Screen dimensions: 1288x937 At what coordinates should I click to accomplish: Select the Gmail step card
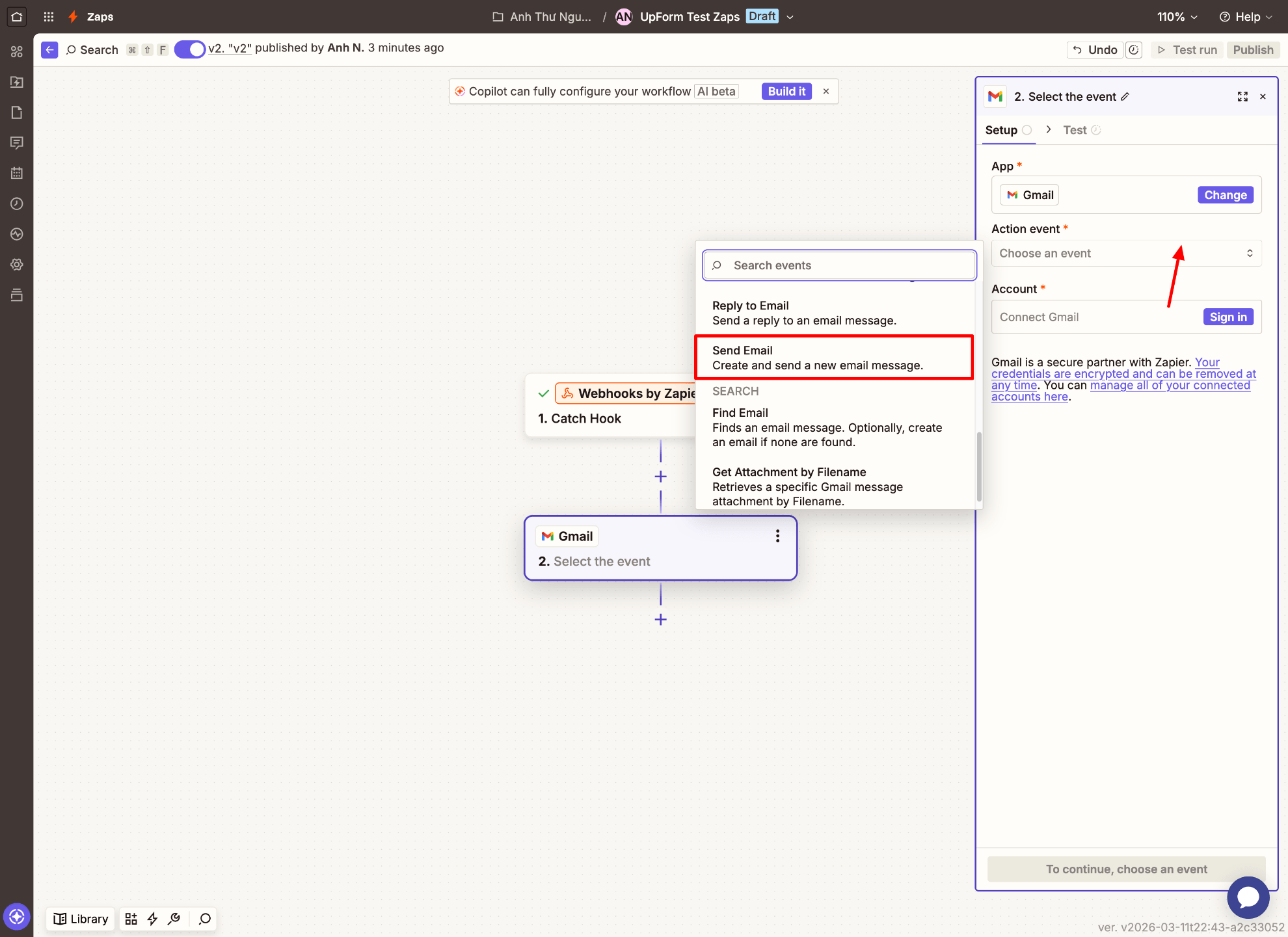coord(660,548)
